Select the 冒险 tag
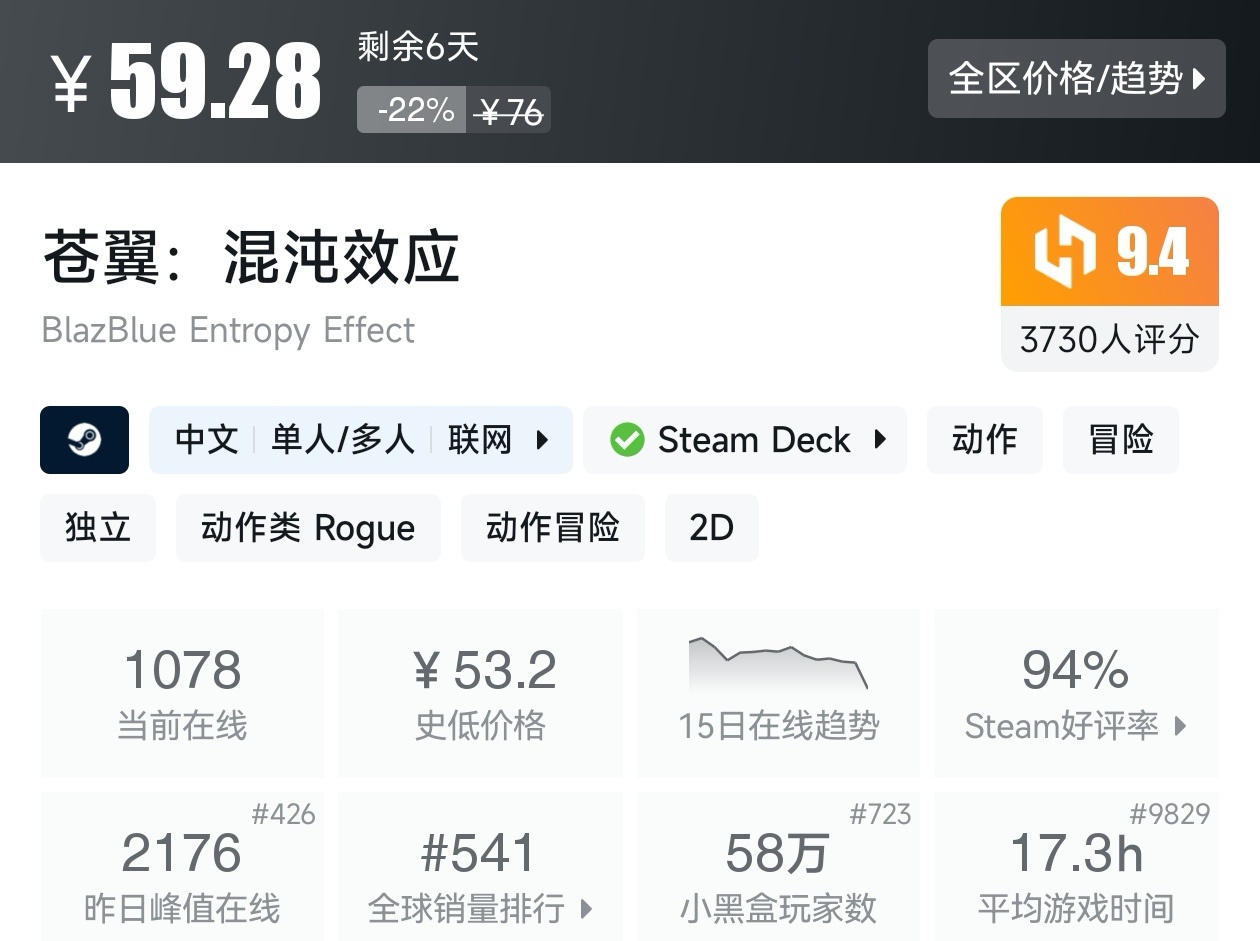 pos(1120,439)
